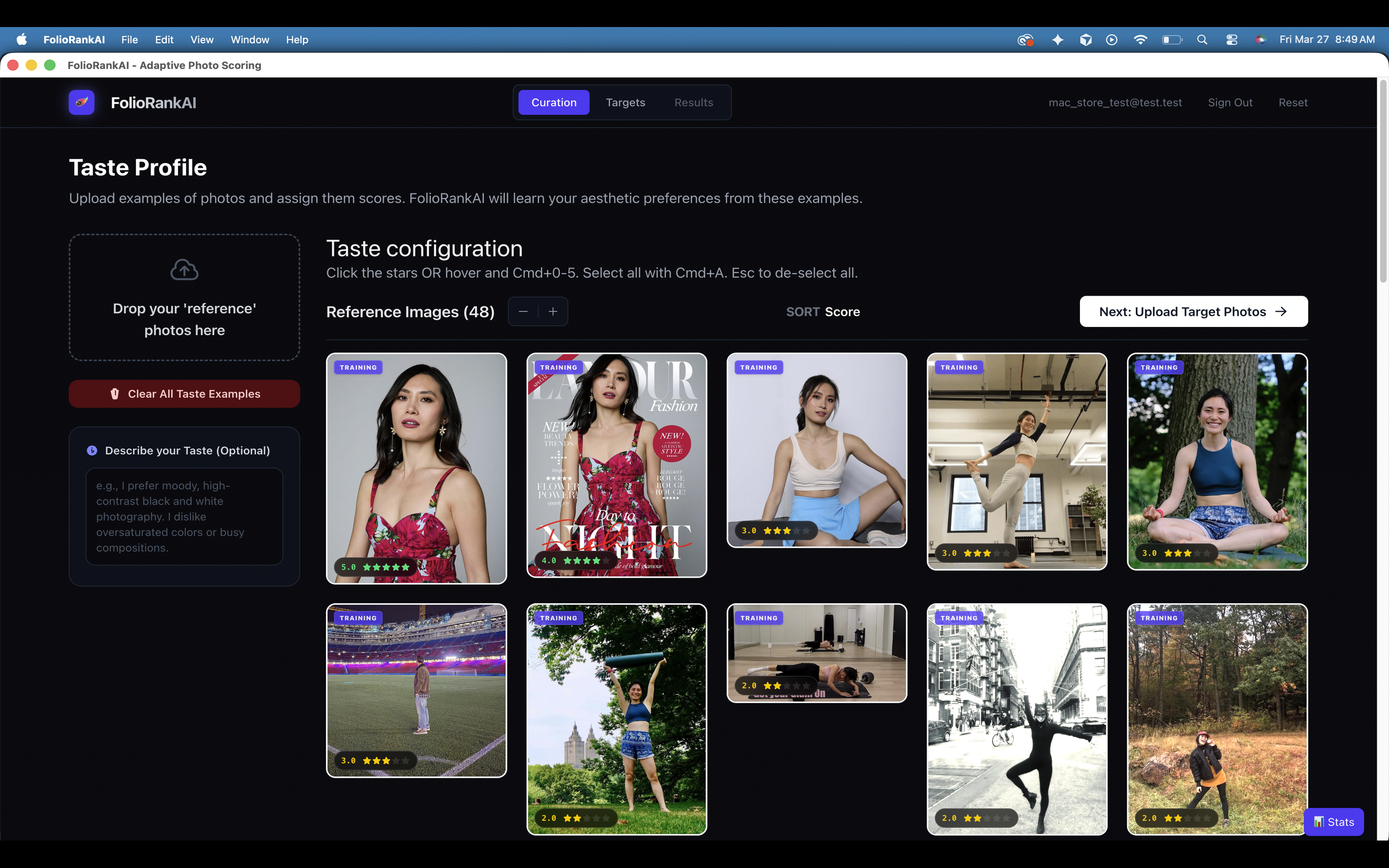The width and height of the screenshot is (1389, 868).
Task: Click the 2.0 rating on yoga mat park photo
Action: [x=576, y=818]
